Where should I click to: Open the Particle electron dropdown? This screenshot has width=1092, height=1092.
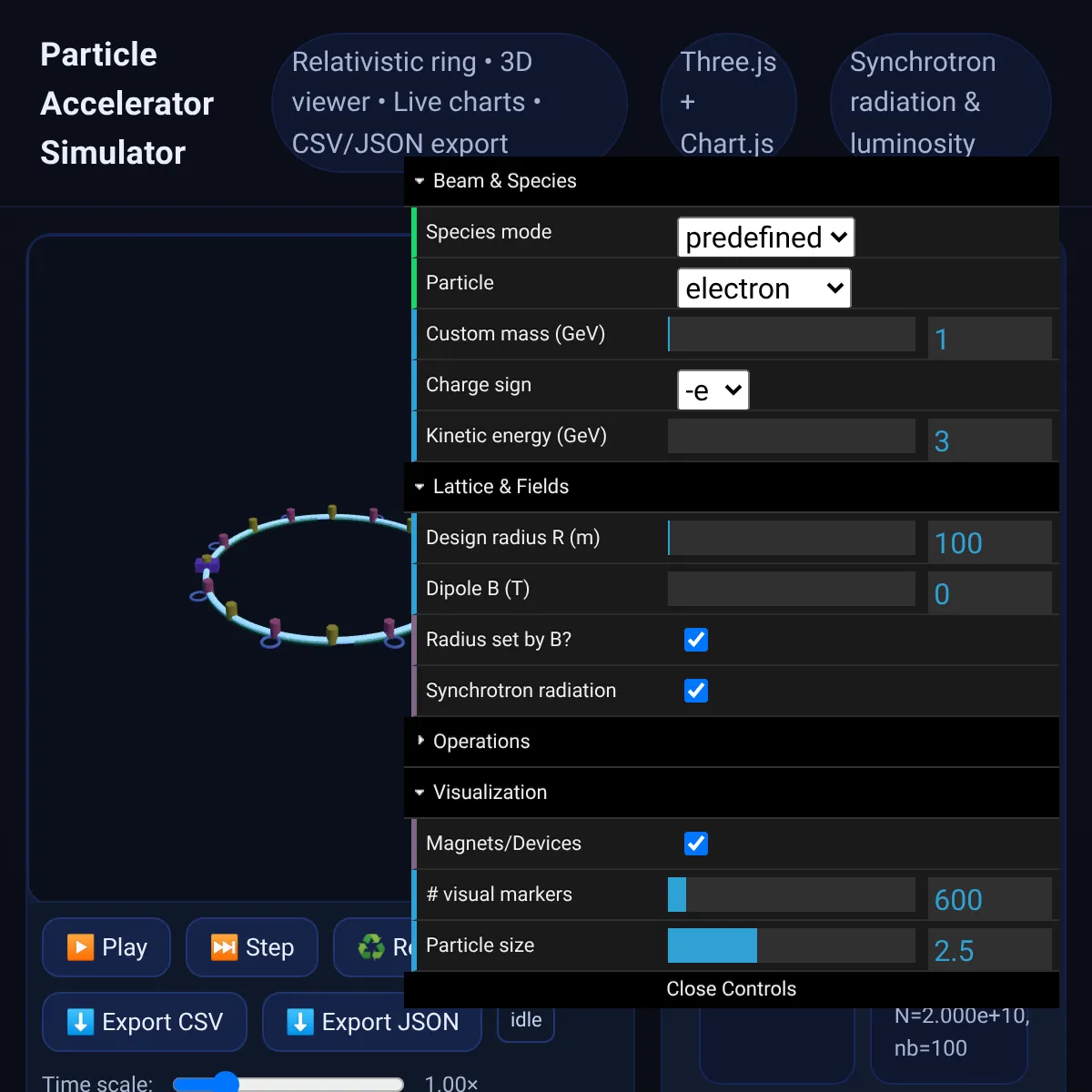click(763, 288)
